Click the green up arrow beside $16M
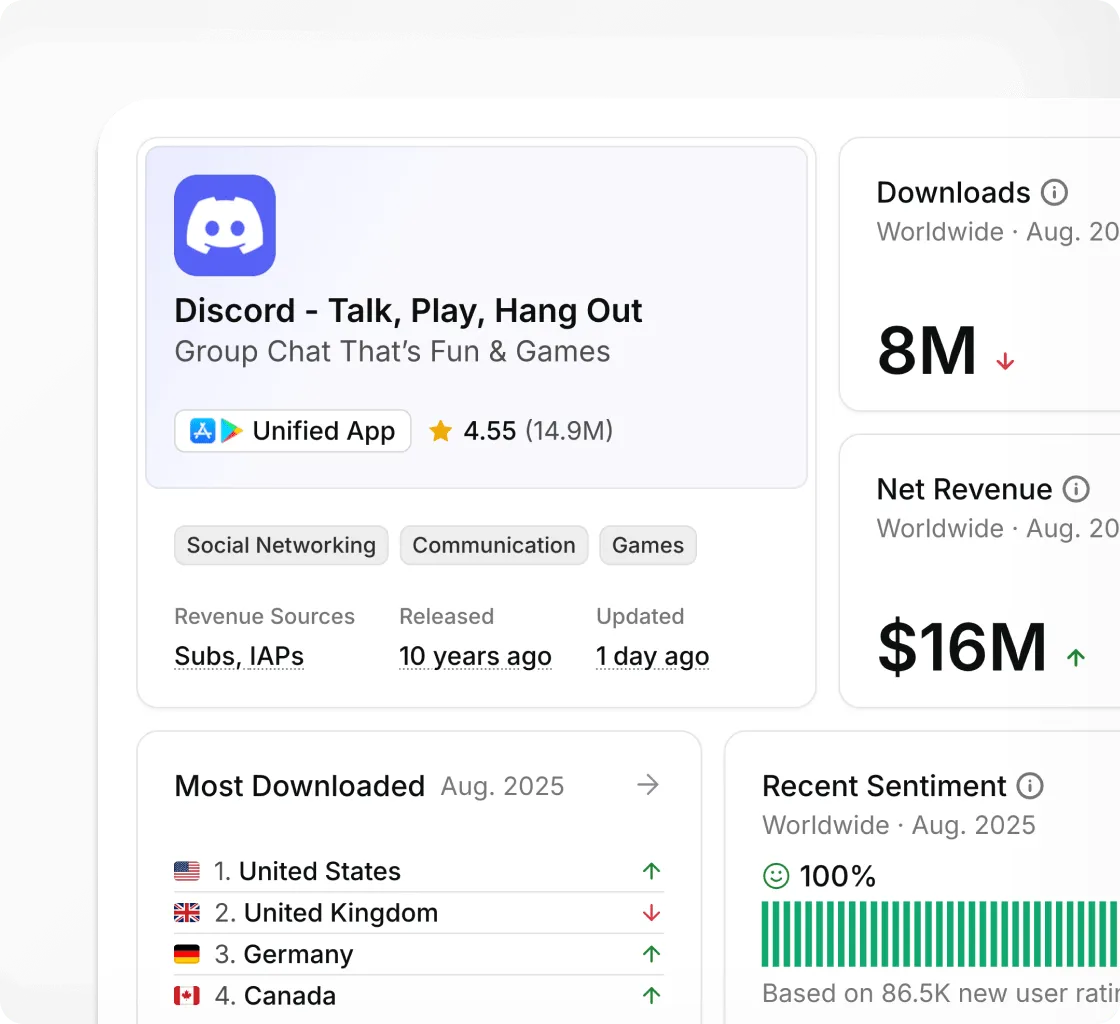The width and height of the screenshot is (1120, 1024). (1076, 657)
